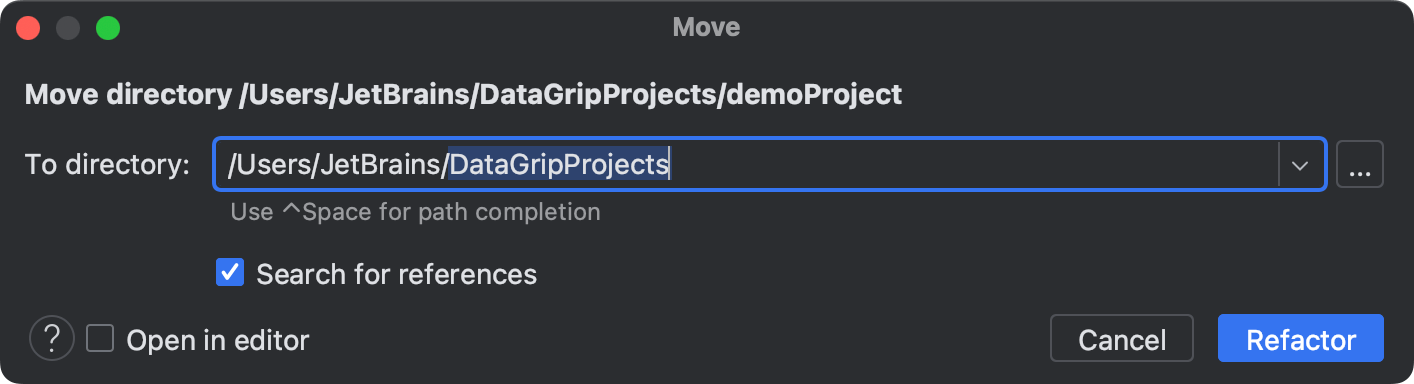Click empty space inside the directory combo box
This screenshot has height=384, width=1414.
coord(970,165)
